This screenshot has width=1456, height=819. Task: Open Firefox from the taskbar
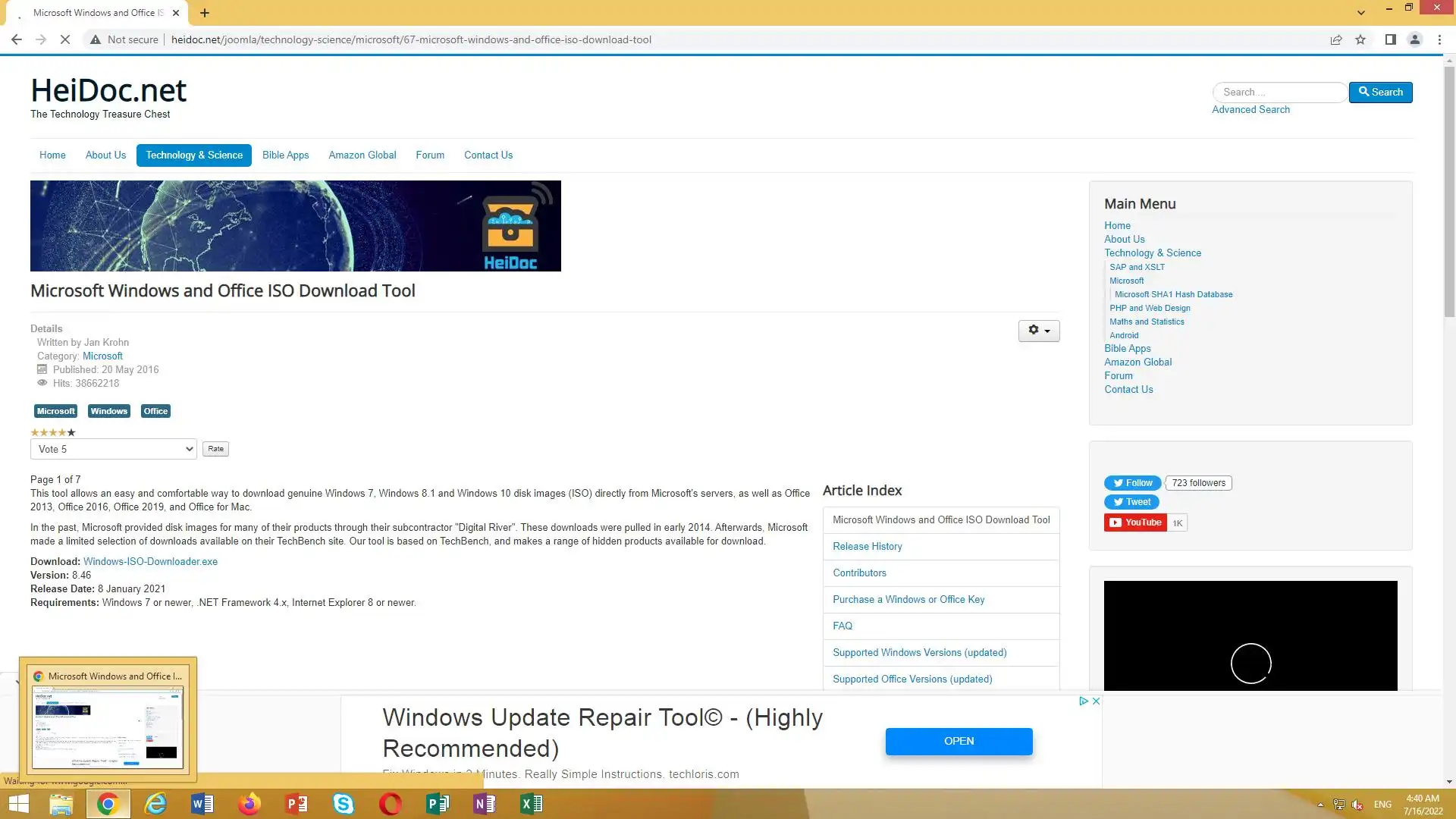click(x=249, y=804)
